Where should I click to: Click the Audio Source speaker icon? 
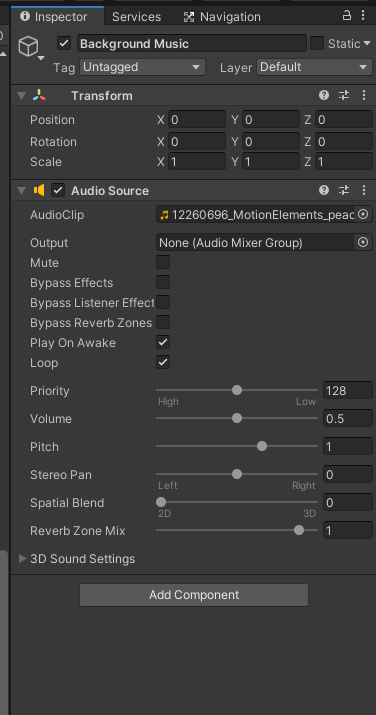[x=39, y=190]
